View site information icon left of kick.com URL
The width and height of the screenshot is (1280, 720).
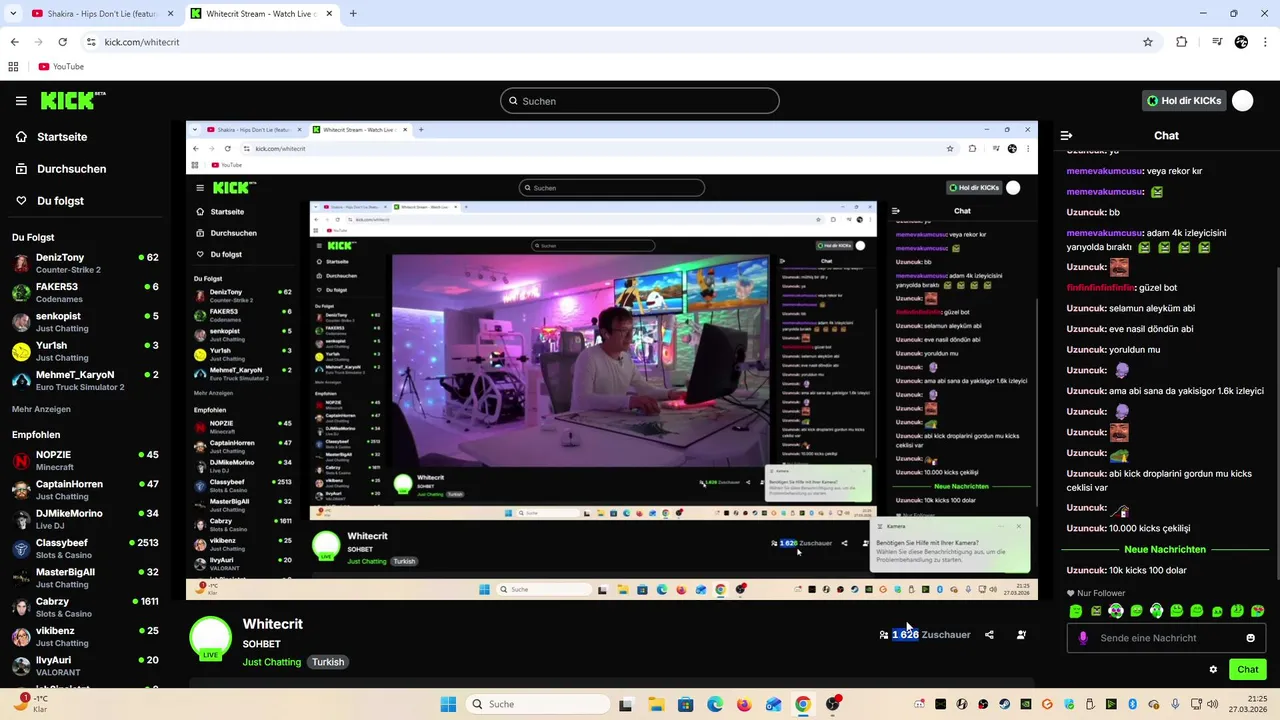pyautogui.click(x=91, y=42)
